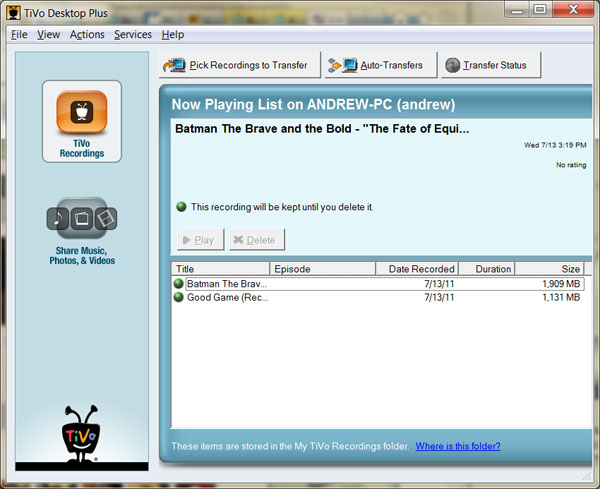Click green status dot beside Good Game row
The height and width of the screenshot is (489, 600).
178,297
